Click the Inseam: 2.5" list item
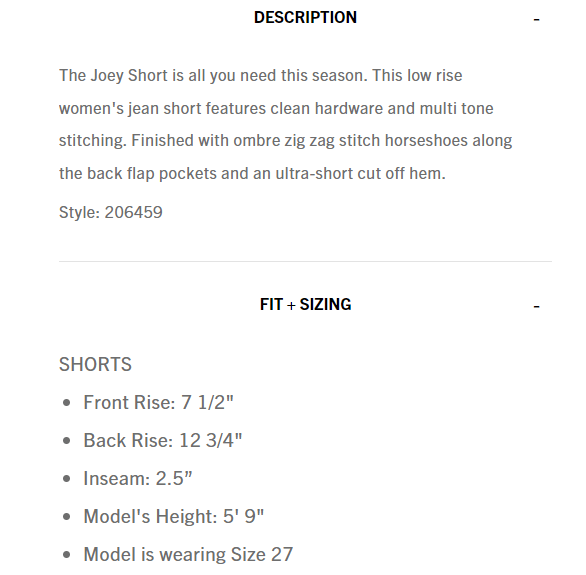This screenshot has width=586, height=575. [x=138, y=478]
